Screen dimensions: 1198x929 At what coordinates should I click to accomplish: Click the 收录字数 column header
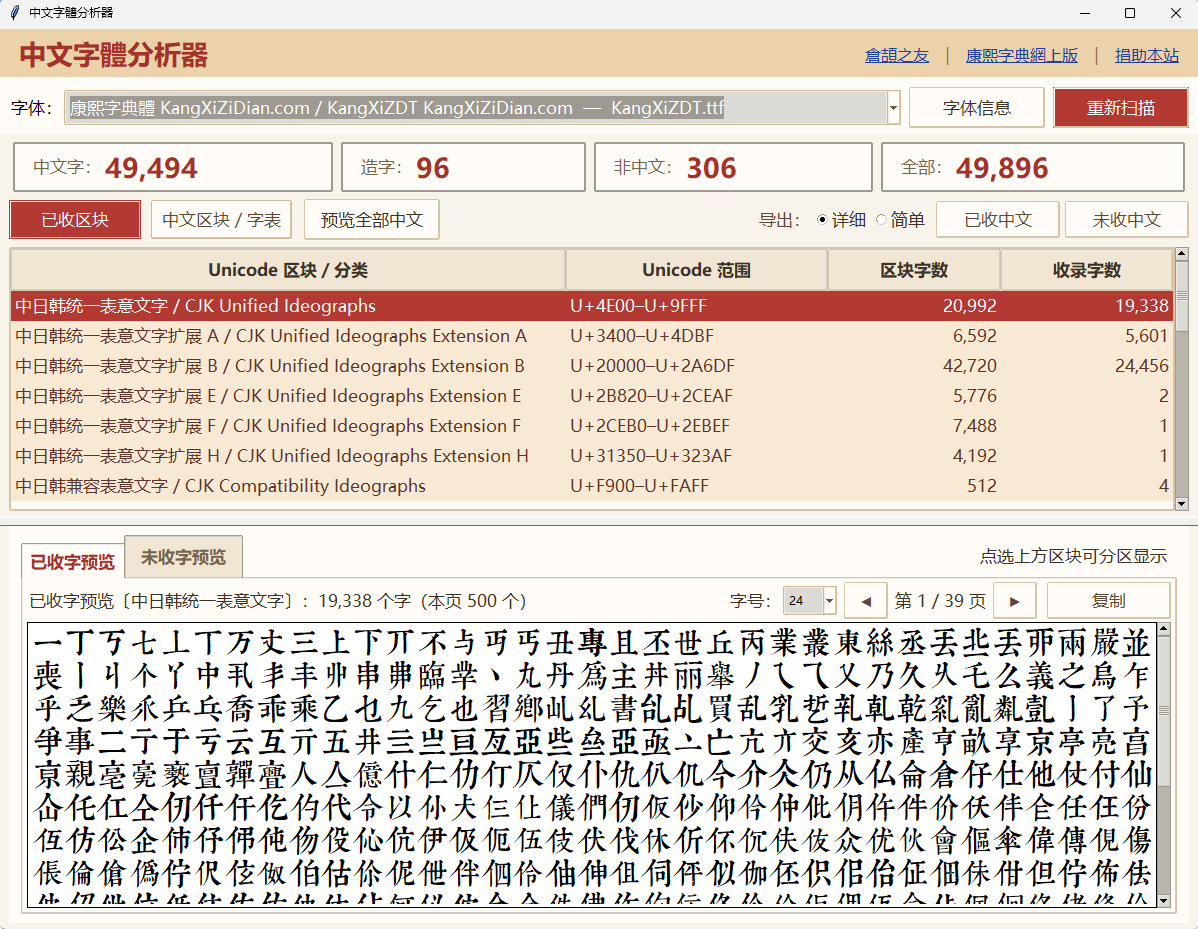coord(1086,270)
